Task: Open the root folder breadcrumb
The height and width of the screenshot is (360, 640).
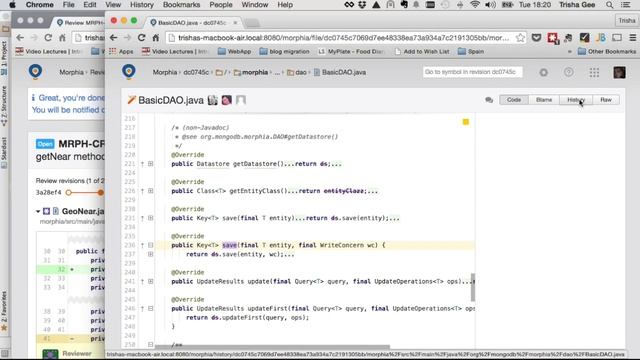Action: point(220,72)
